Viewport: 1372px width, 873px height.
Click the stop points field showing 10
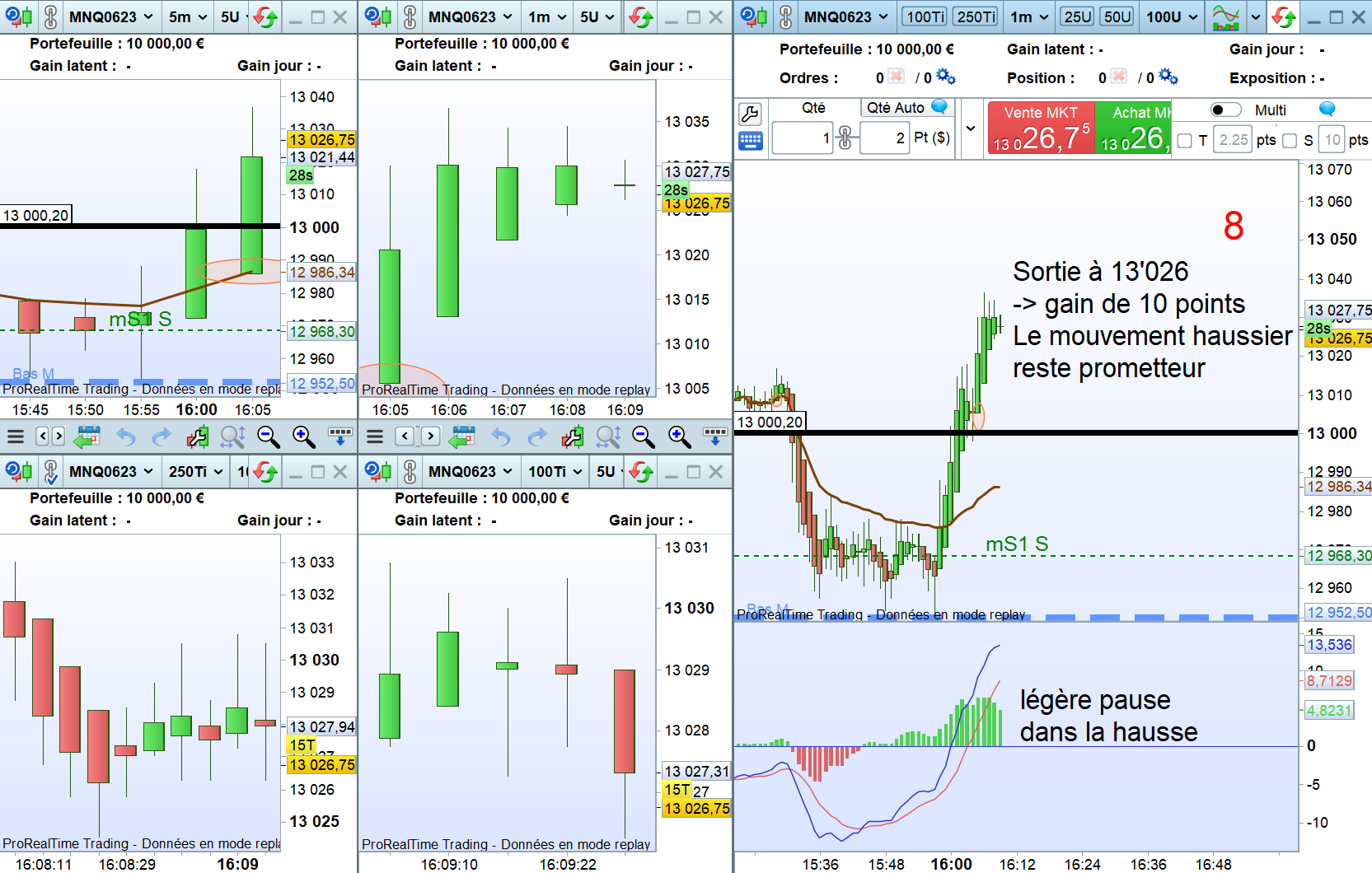coord(1332,140)
